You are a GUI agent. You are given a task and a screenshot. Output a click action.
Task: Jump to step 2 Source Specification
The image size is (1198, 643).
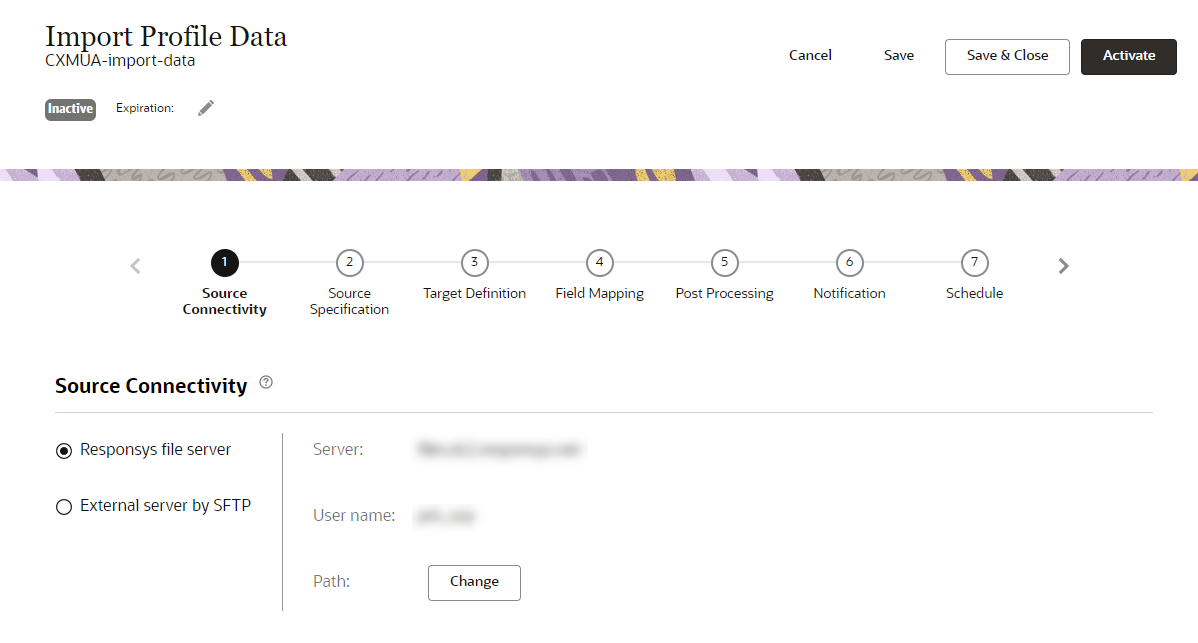(349, 263)
